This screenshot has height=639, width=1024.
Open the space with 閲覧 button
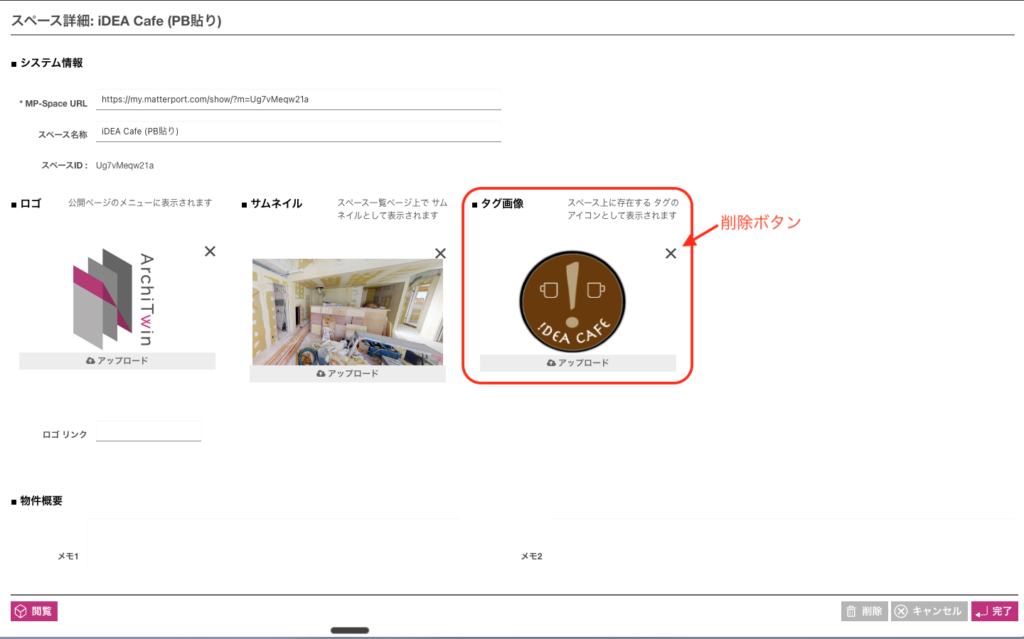(x=34, y=611)
